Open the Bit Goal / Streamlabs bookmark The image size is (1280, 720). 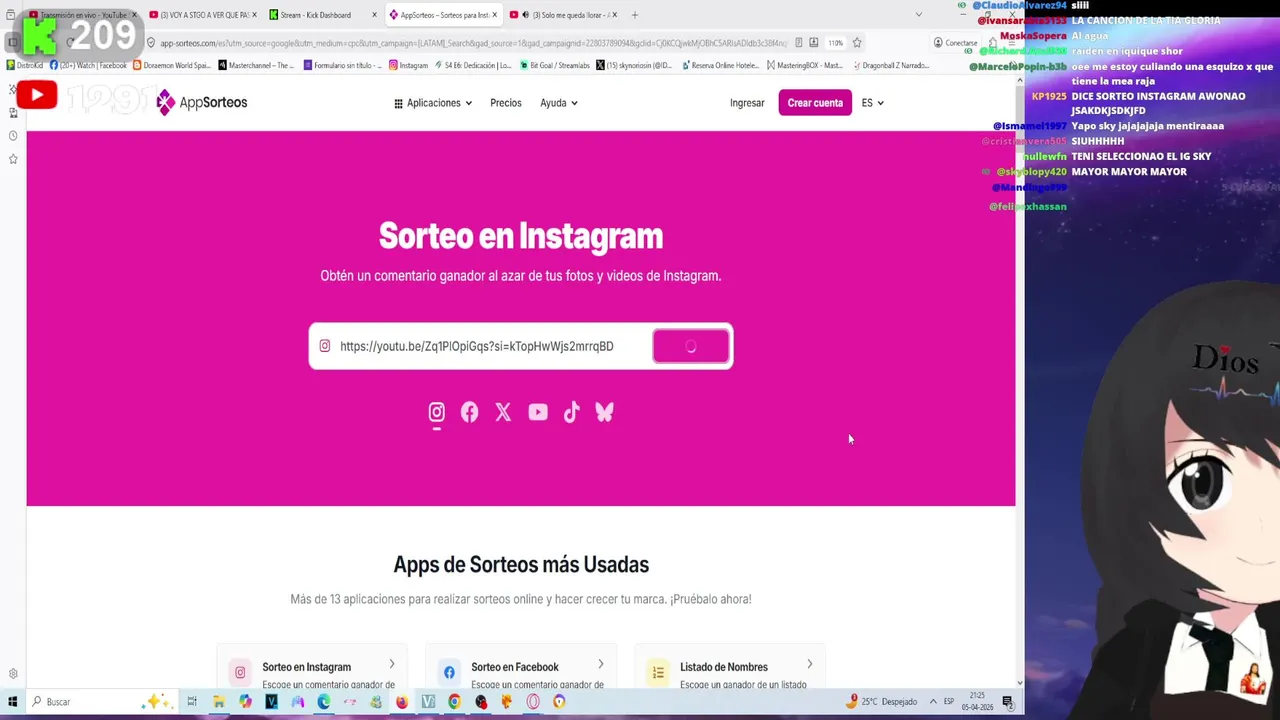coord(555,65)
